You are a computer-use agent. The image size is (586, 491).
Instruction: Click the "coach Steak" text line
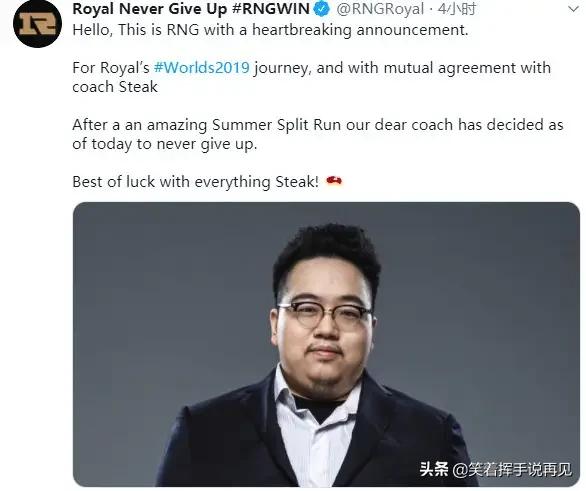[115, 87]
